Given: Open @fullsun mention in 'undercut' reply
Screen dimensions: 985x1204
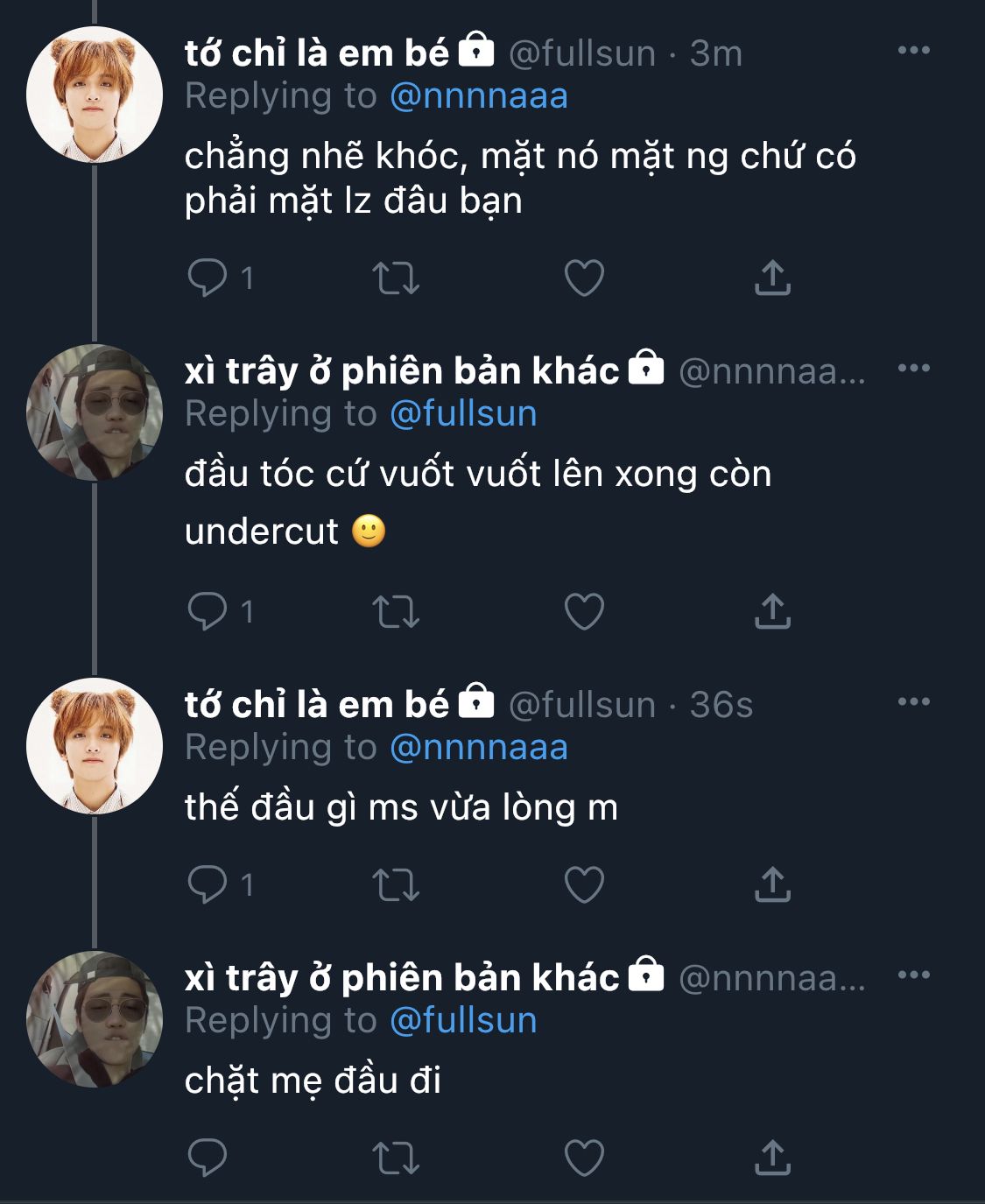Looking at the screenshot, I should point(462,414).
